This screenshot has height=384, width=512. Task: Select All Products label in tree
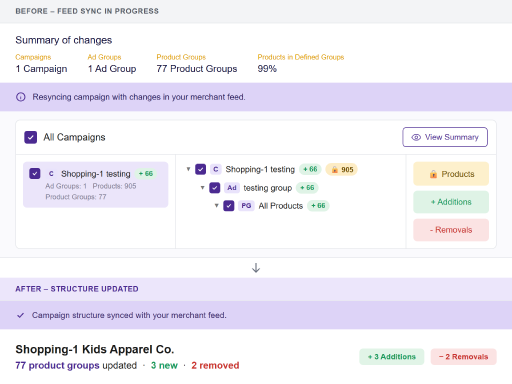[x=281, y=206]
